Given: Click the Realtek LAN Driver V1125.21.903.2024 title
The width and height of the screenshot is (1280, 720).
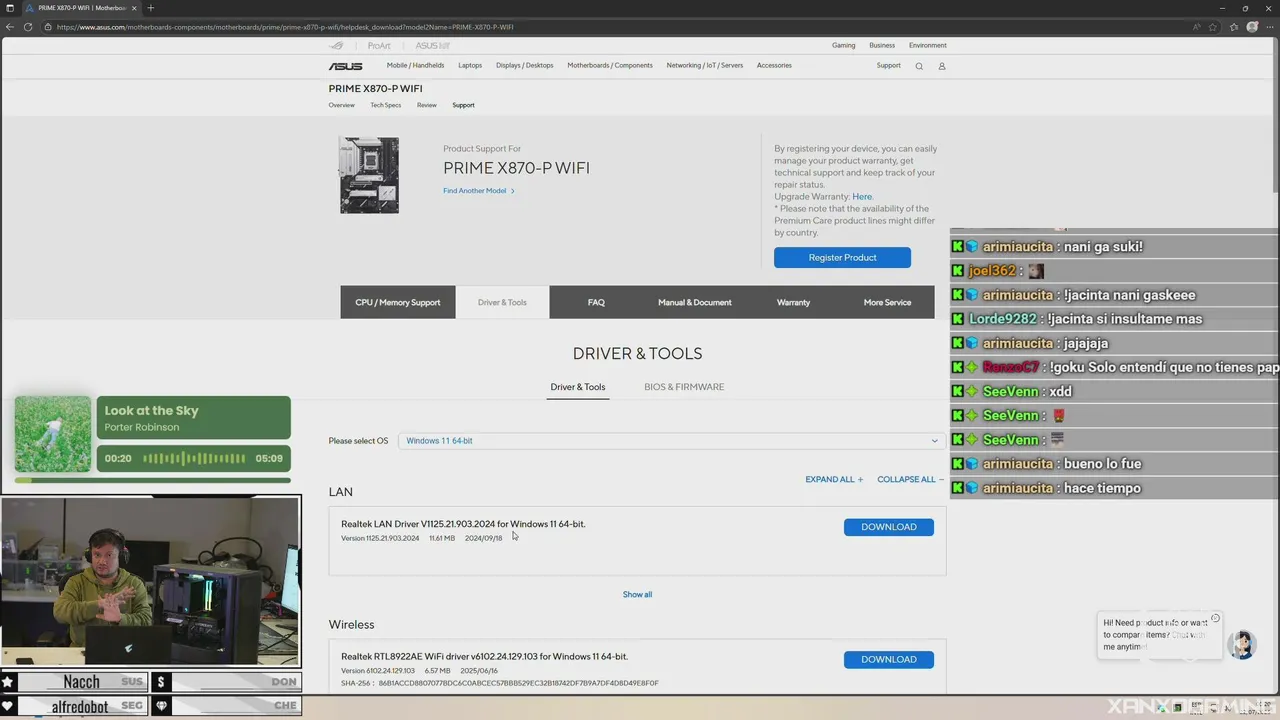Looking at the screenshot, I should click(463, 524).
